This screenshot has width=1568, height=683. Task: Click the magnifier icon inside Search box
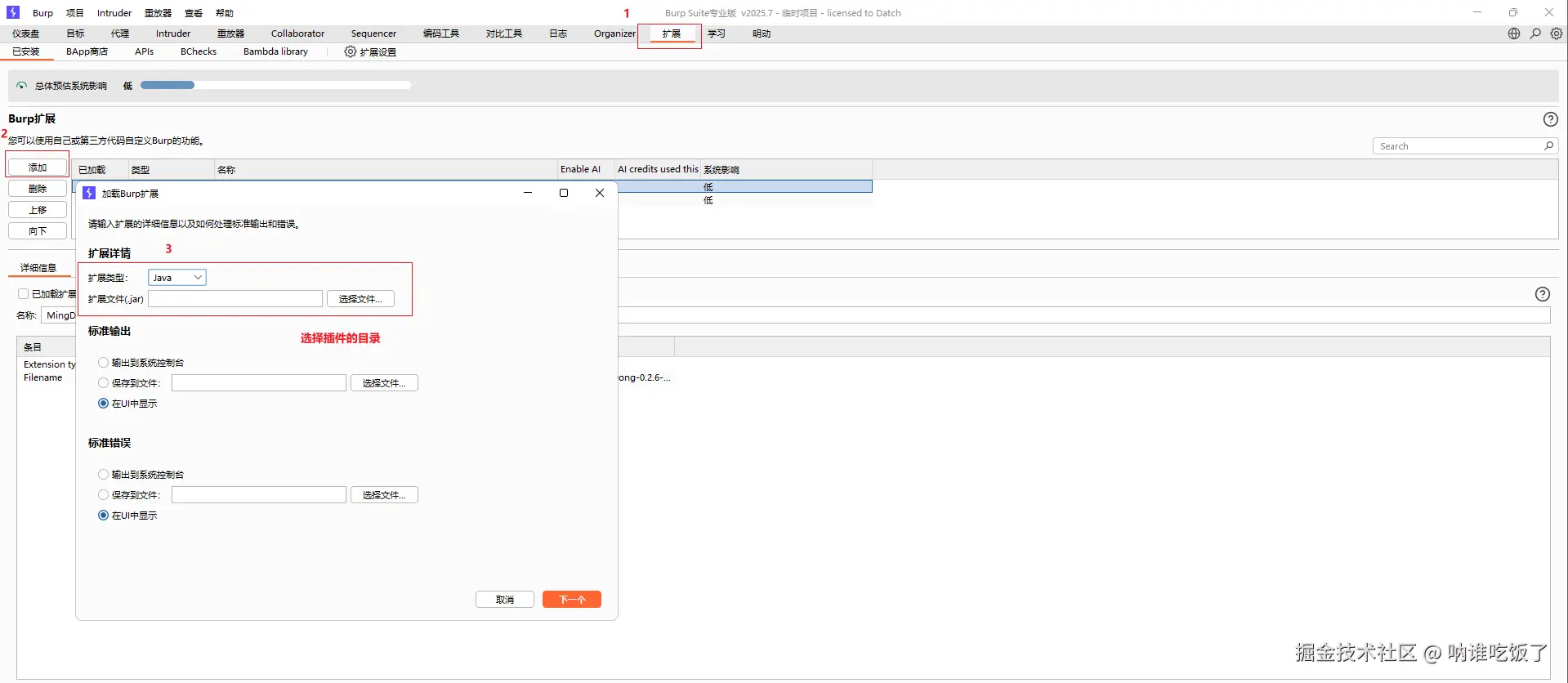[x=1548, y=146]
